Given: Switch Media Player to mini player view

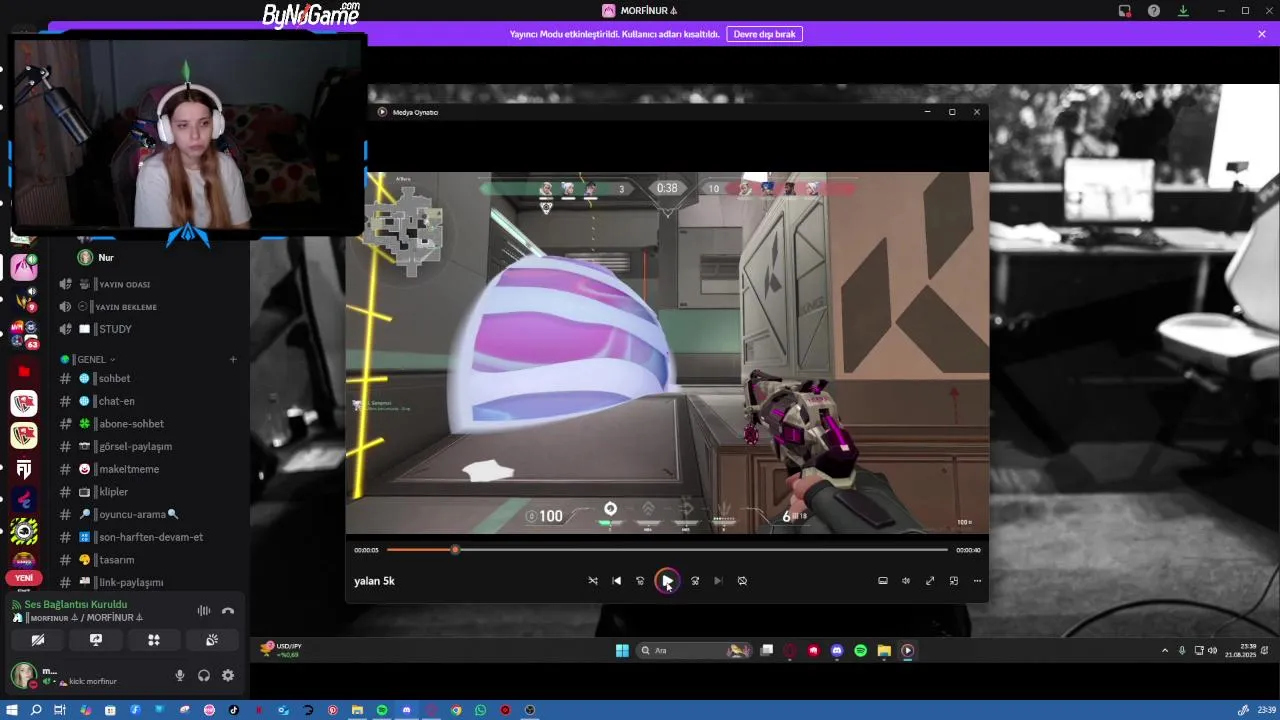Looking at the screenshot, I should 954,581.
